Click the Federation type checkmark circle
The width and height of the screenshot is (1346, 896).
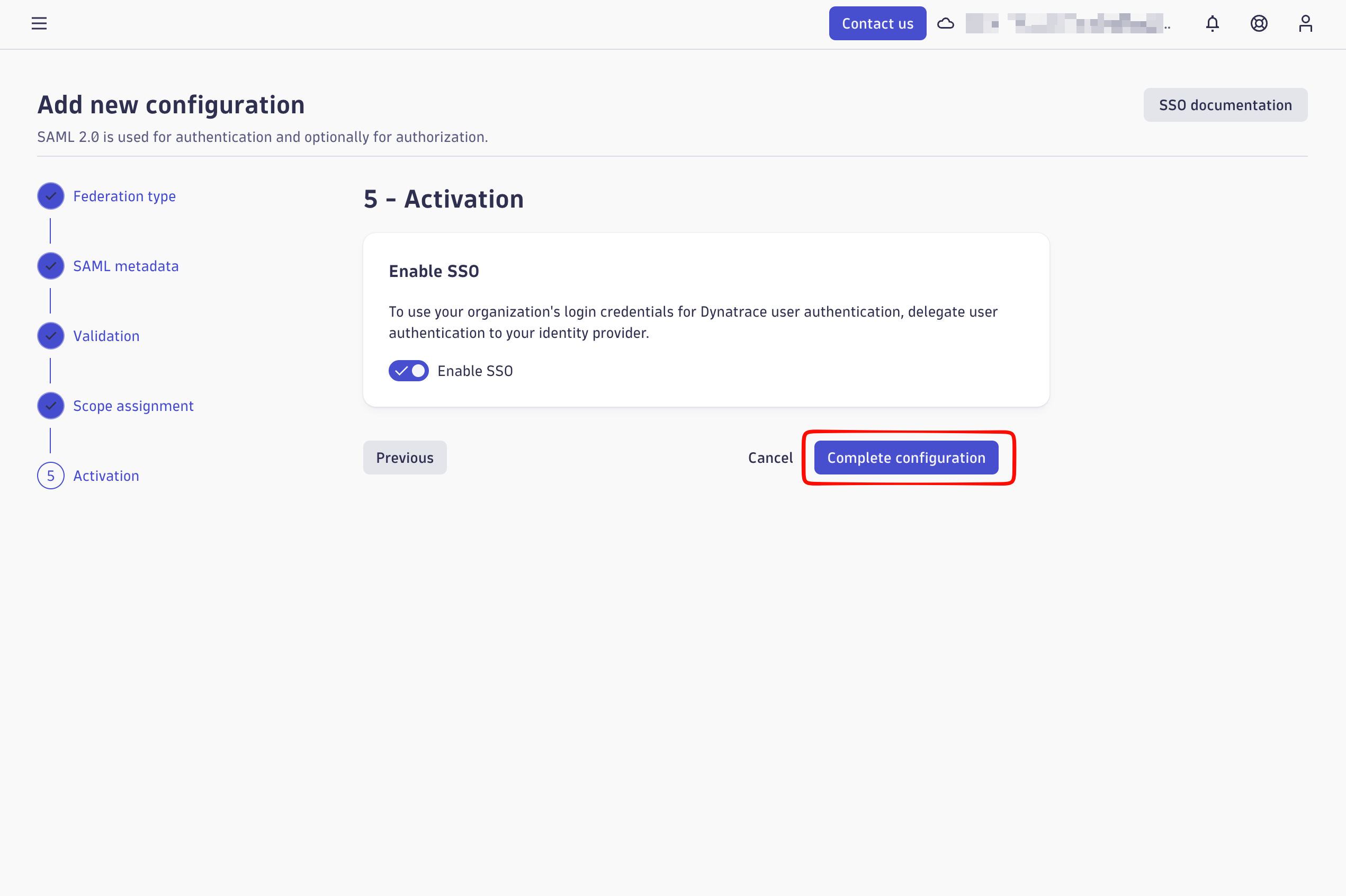coord(51,196)
